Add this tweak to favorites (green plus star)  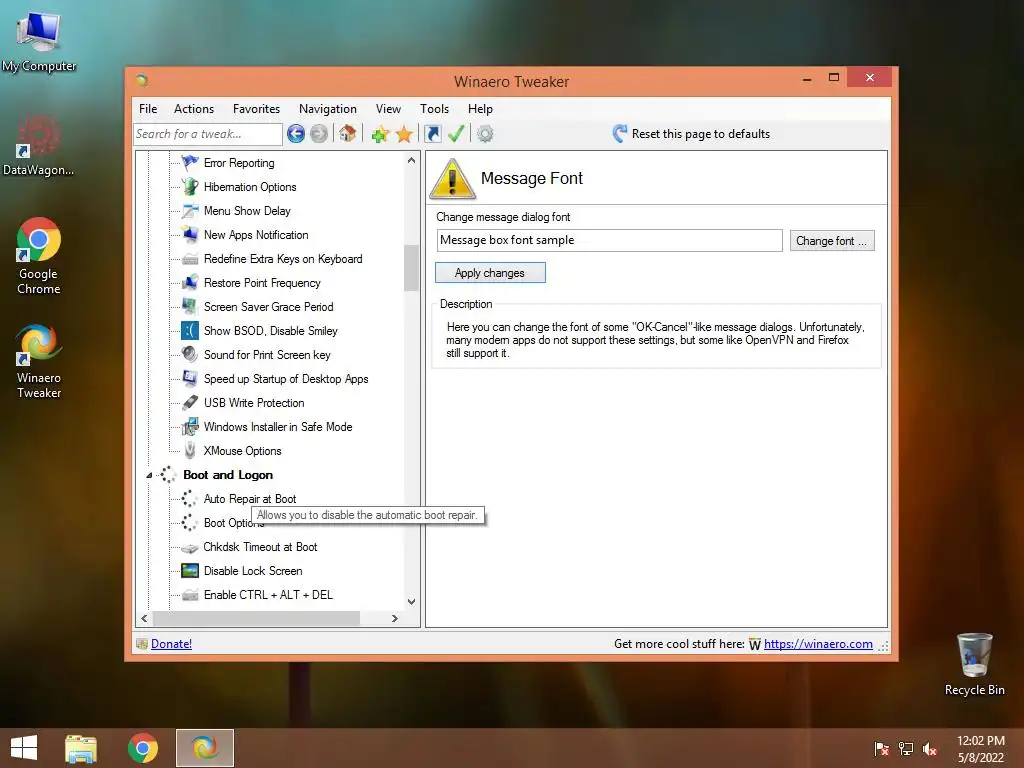click(x=380, y=135)
